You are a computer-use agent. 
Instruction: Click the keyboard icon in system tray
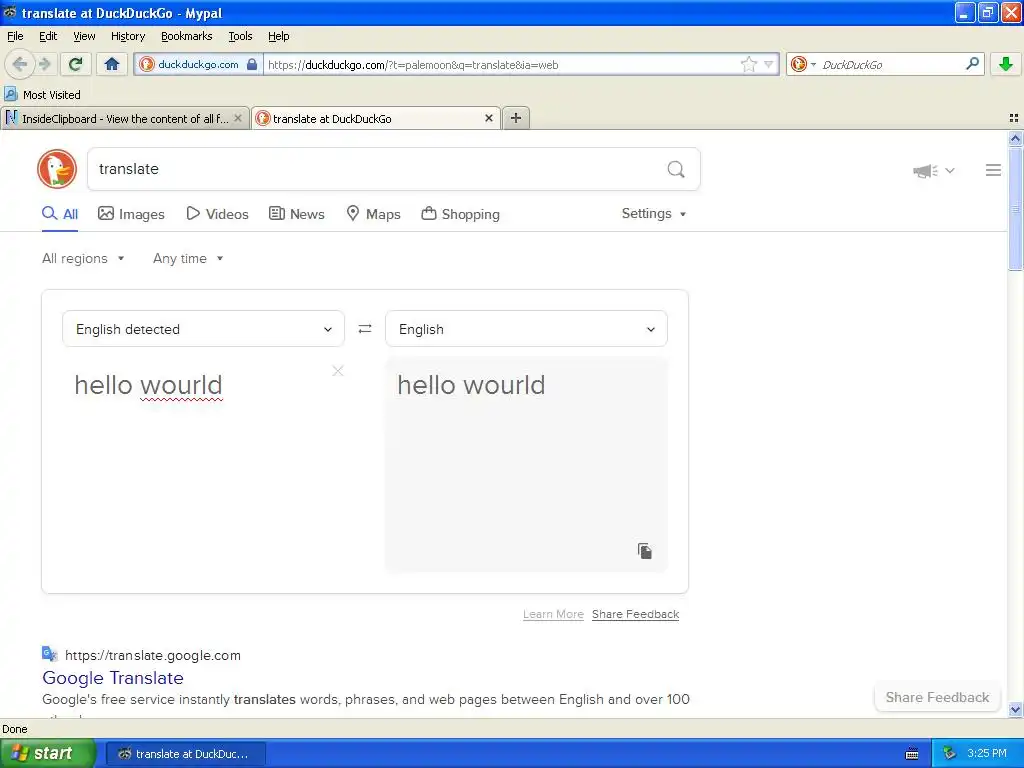[x=912, y=754]
